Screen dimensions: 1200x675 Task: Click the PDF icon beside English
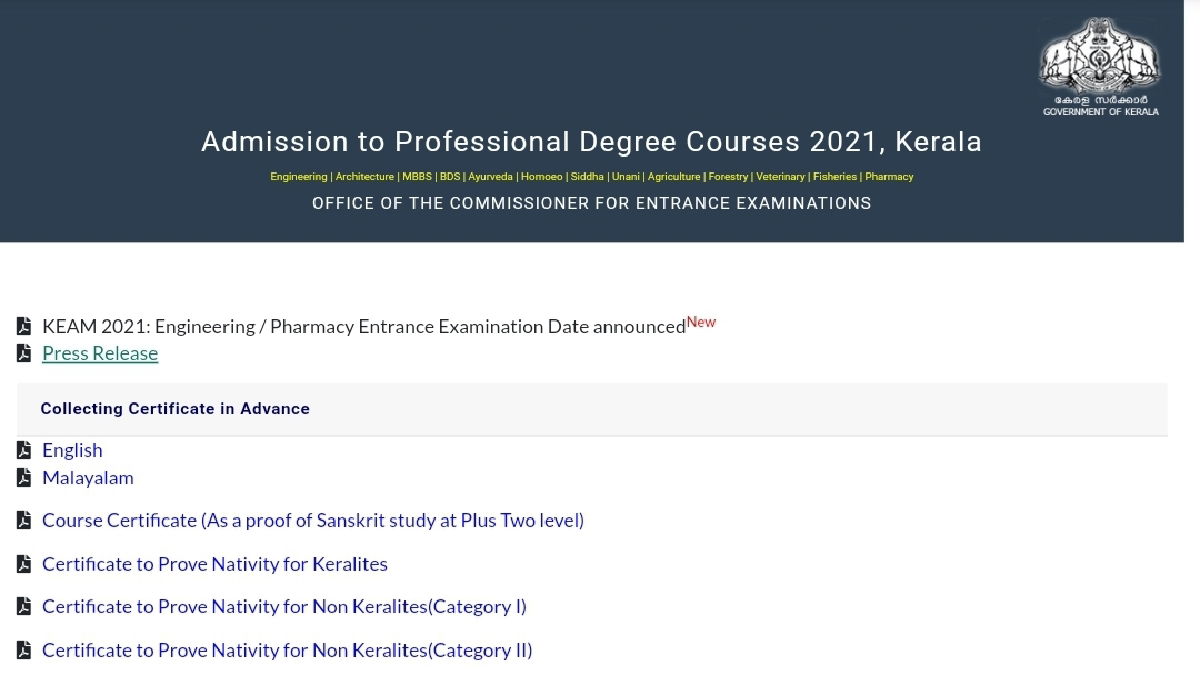[24, 450]
